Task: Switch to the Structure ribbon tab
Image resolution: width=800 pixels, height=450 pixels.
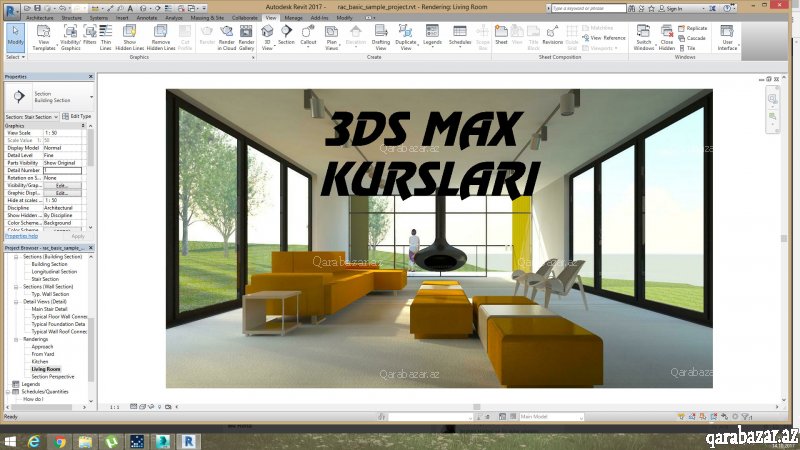Action: tap(71, 18)
